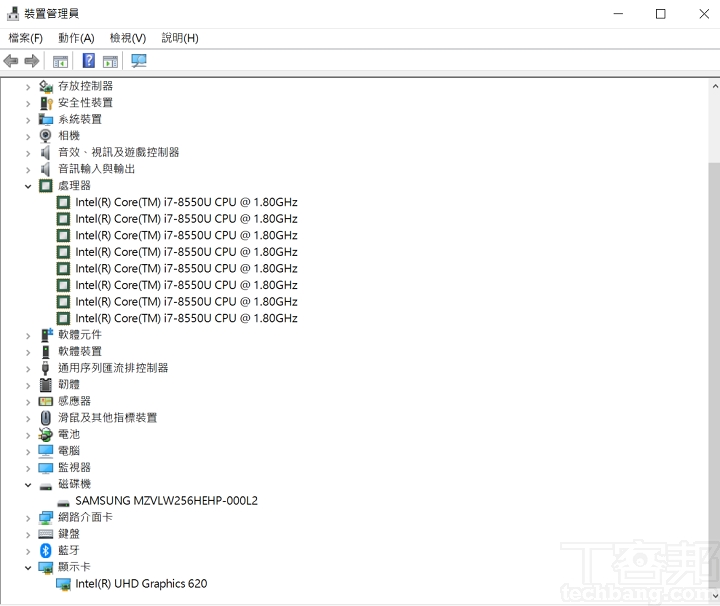Select the 系統裝置 label
This screenshot has width=720, height=606.
(80, 119)
